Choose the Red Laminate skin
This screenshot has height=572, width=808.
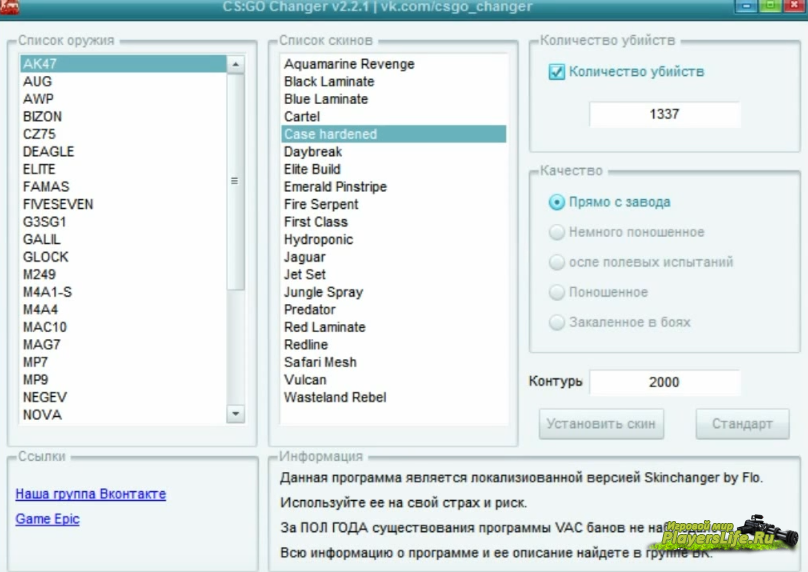click(x=394, y=327)
